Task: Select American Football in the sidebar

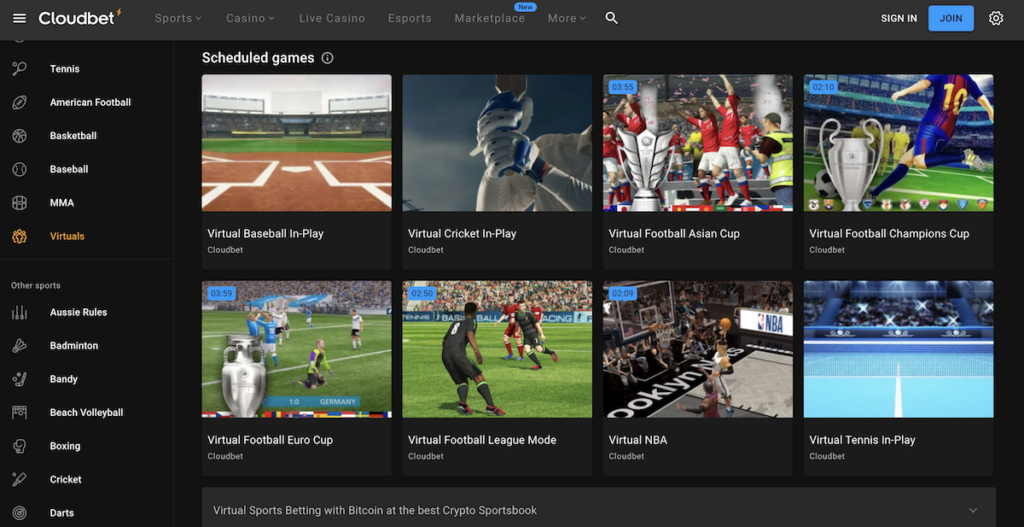Action: (90, 103)
